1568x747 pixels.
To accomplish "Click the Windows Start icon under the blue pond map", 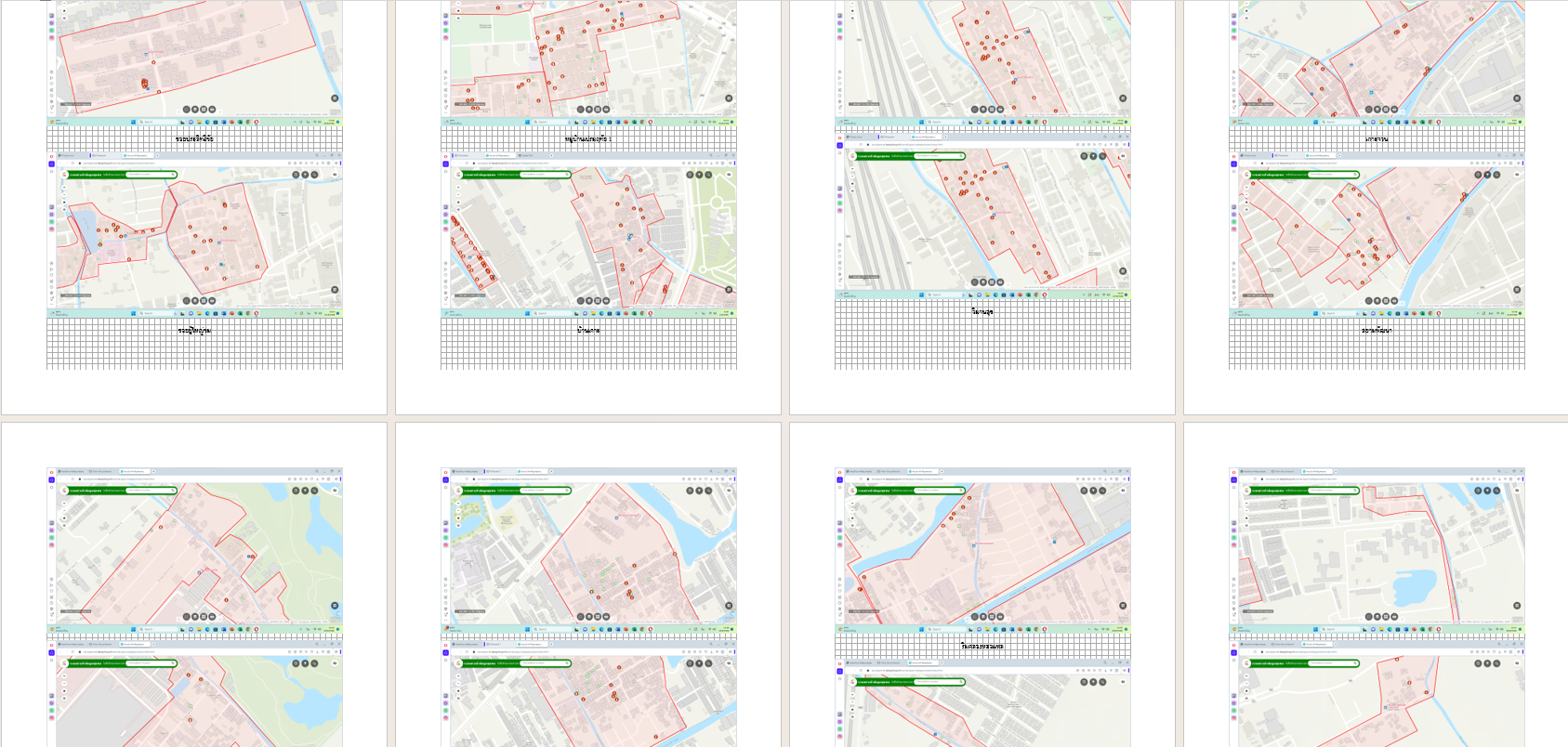I will (133, 314).
